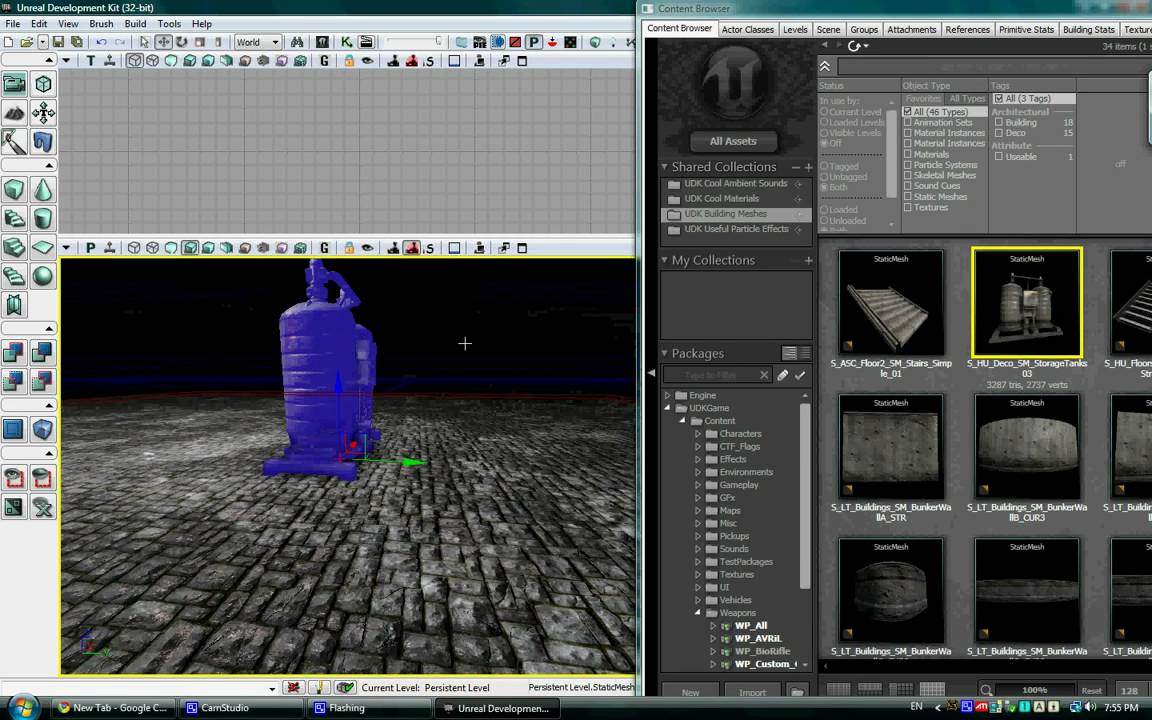Open Kismet editor with the K icon

(x=347, y=43)
